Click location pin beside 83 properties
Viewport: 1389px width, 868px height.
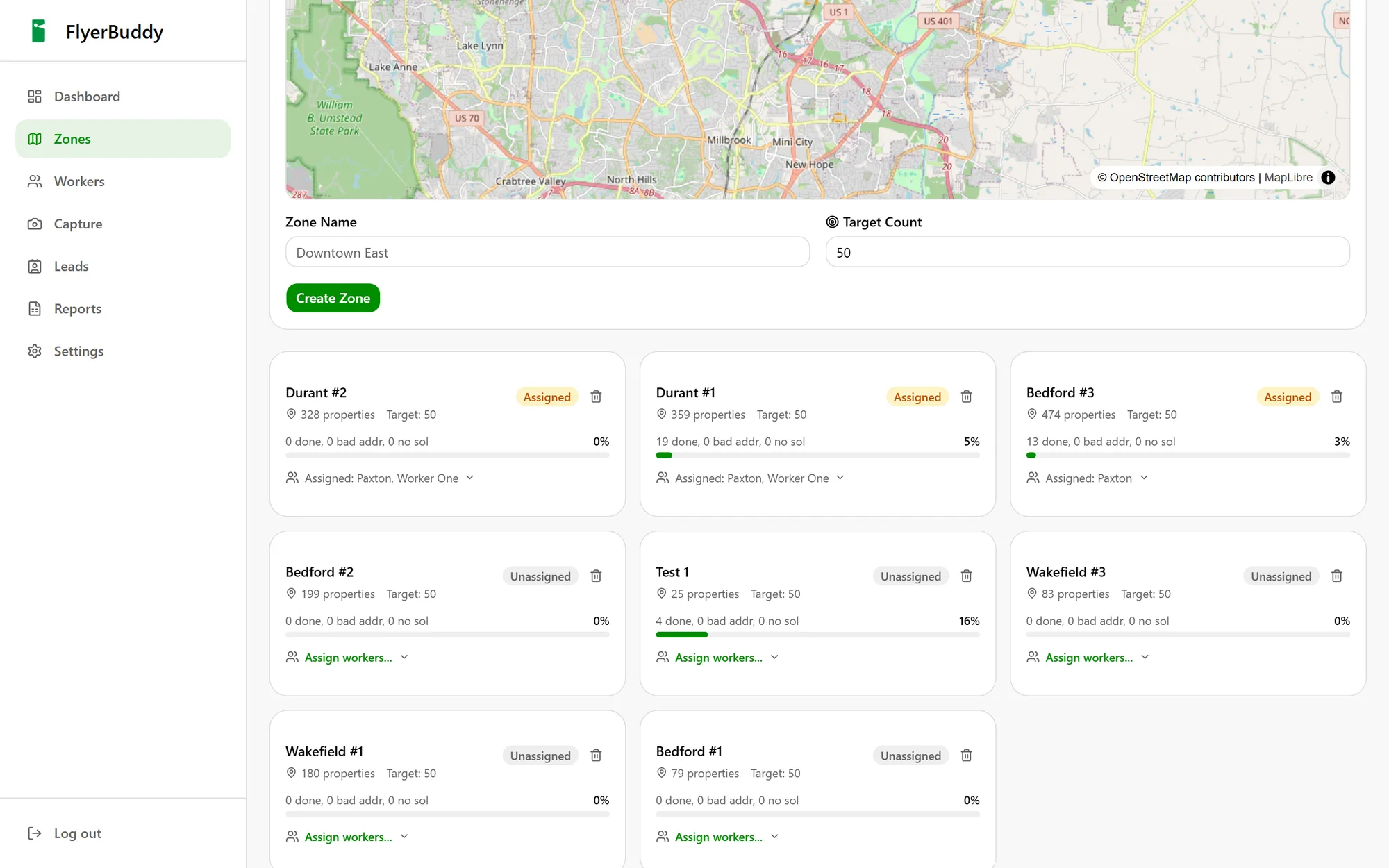(x=1032, y=594)
